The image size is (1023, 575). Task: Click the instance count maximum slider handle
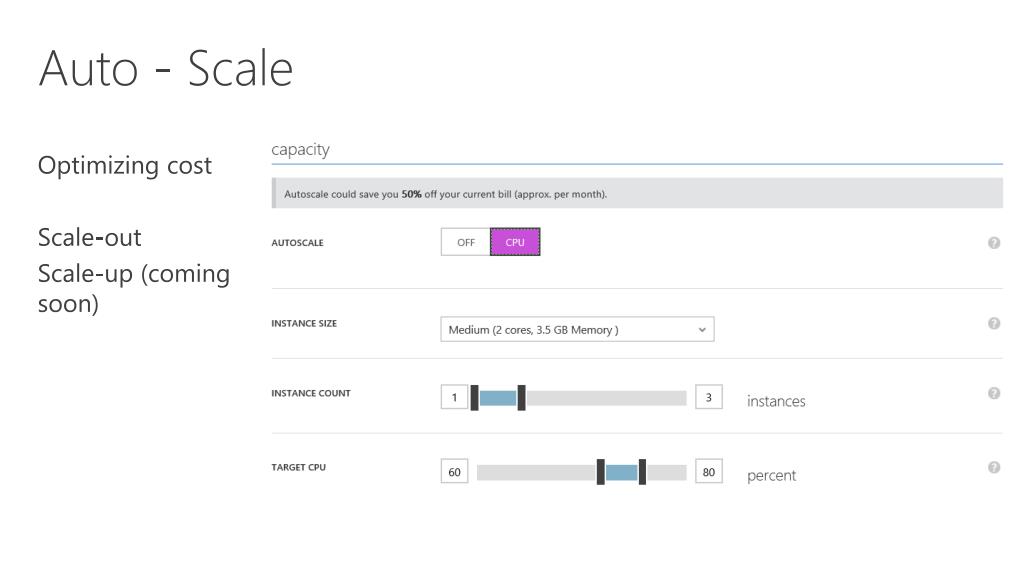click(521, 398)
